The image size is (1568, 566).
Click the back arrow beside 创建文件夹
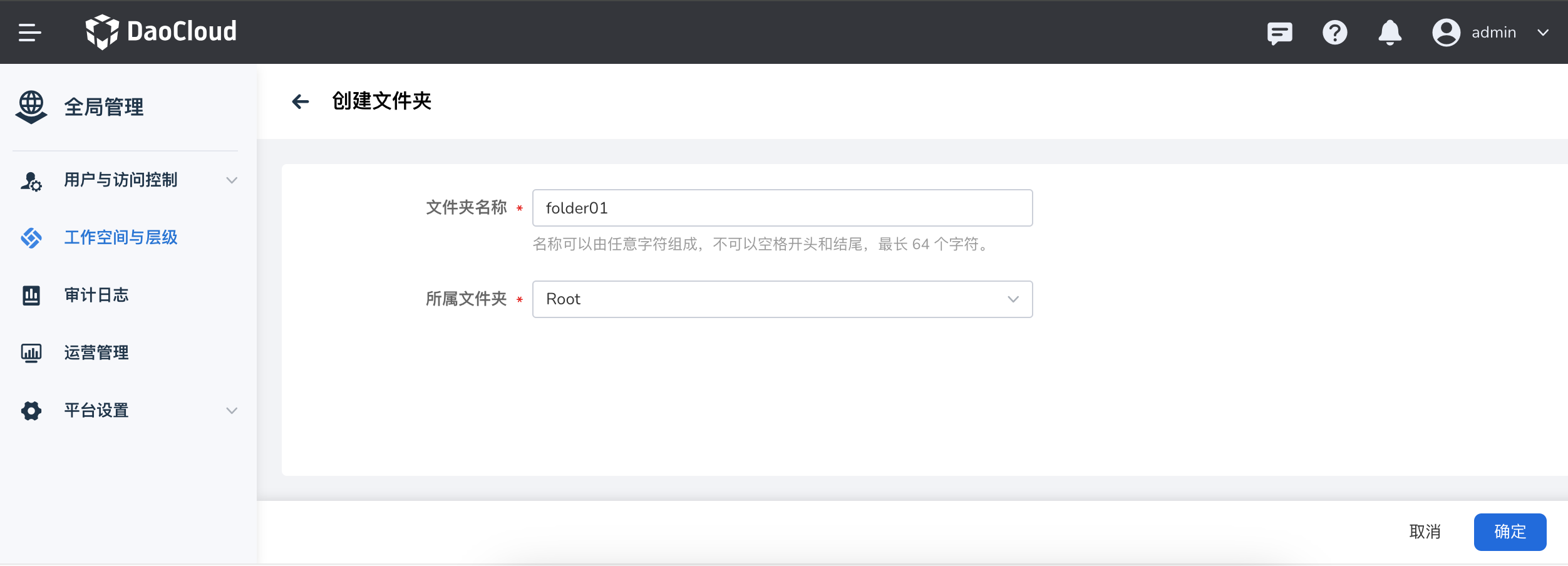tap(302, 100)
